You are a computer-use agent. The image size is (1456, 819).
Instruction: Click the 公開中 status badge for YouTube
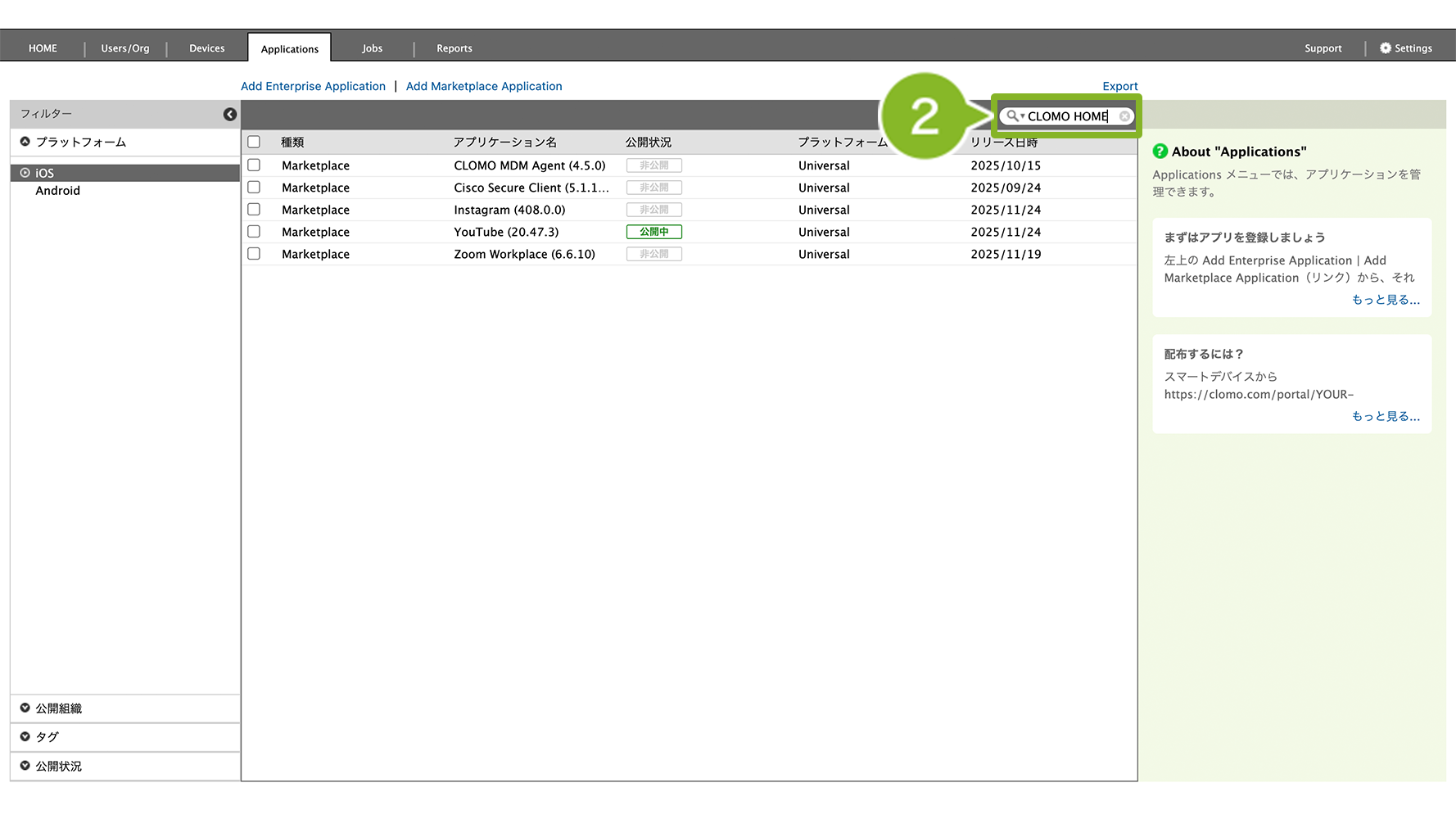point(653,232)
